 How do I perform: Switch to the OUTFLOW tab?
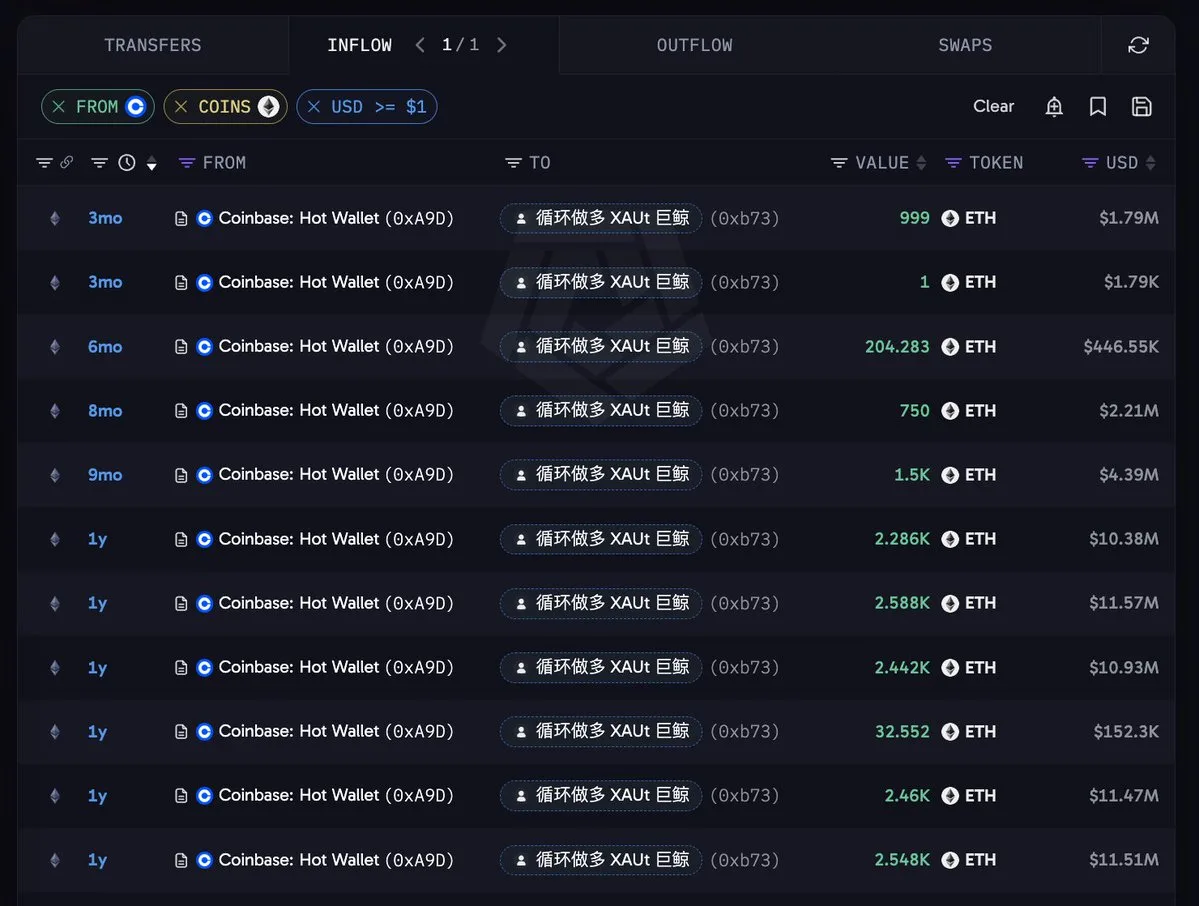[694, 45]
